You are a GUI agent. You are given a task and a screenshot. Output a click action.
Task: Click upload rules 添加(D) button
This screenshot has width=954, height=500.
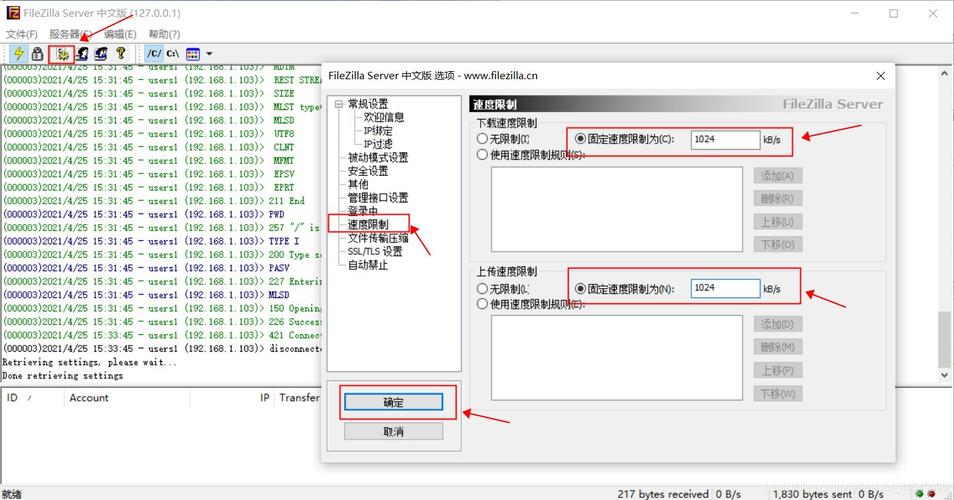click(x=778, y=324)
